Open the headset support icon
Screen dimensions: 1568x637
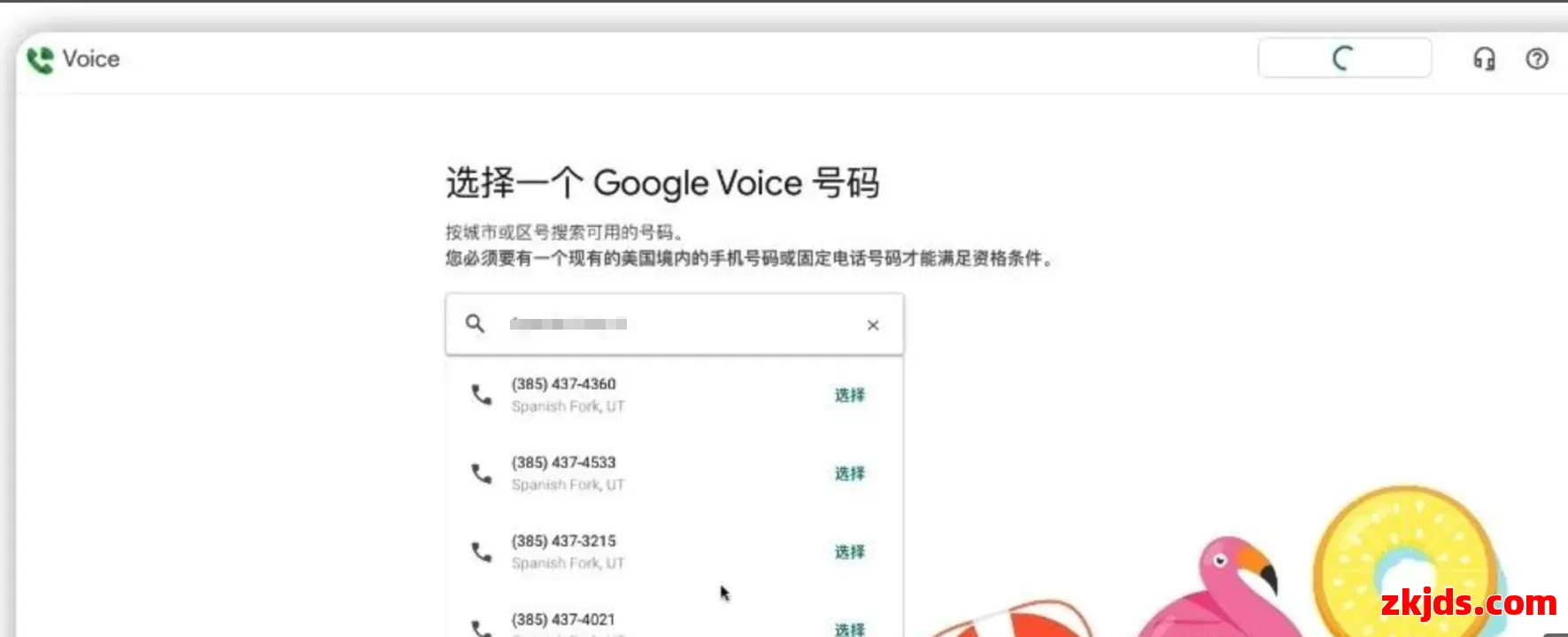point(1484,59)
